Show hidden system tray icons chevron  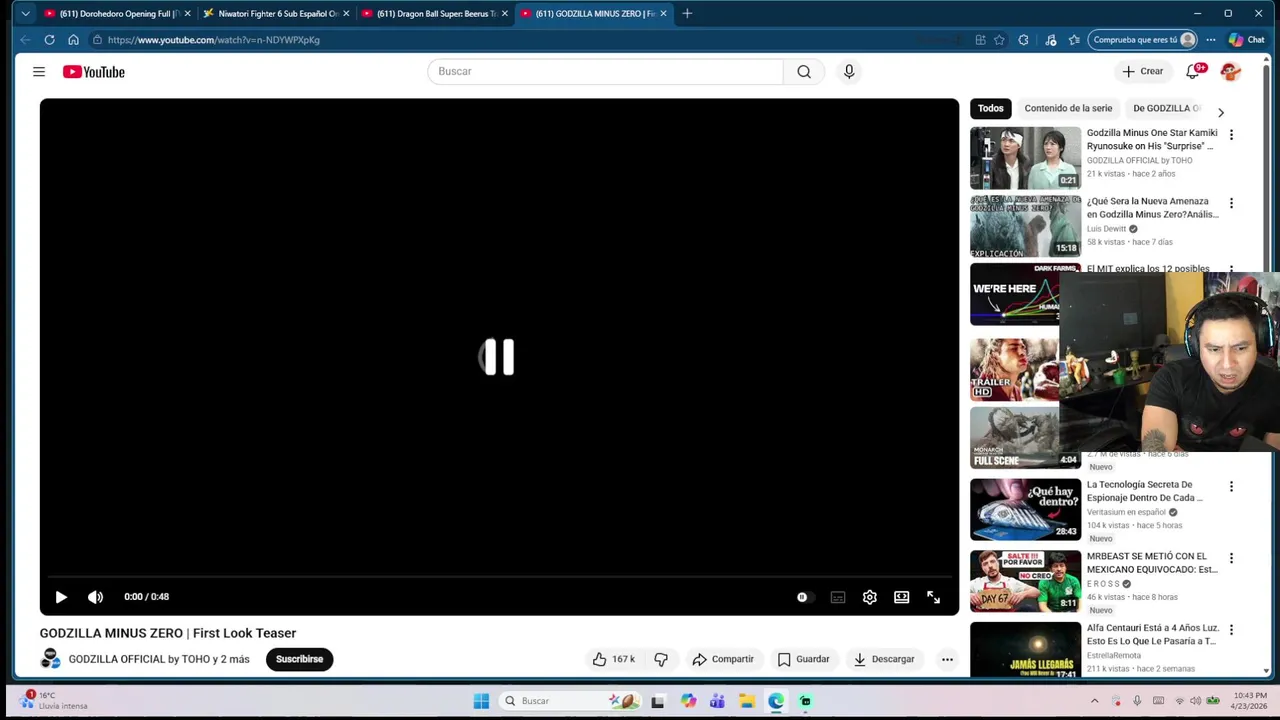1094,701
